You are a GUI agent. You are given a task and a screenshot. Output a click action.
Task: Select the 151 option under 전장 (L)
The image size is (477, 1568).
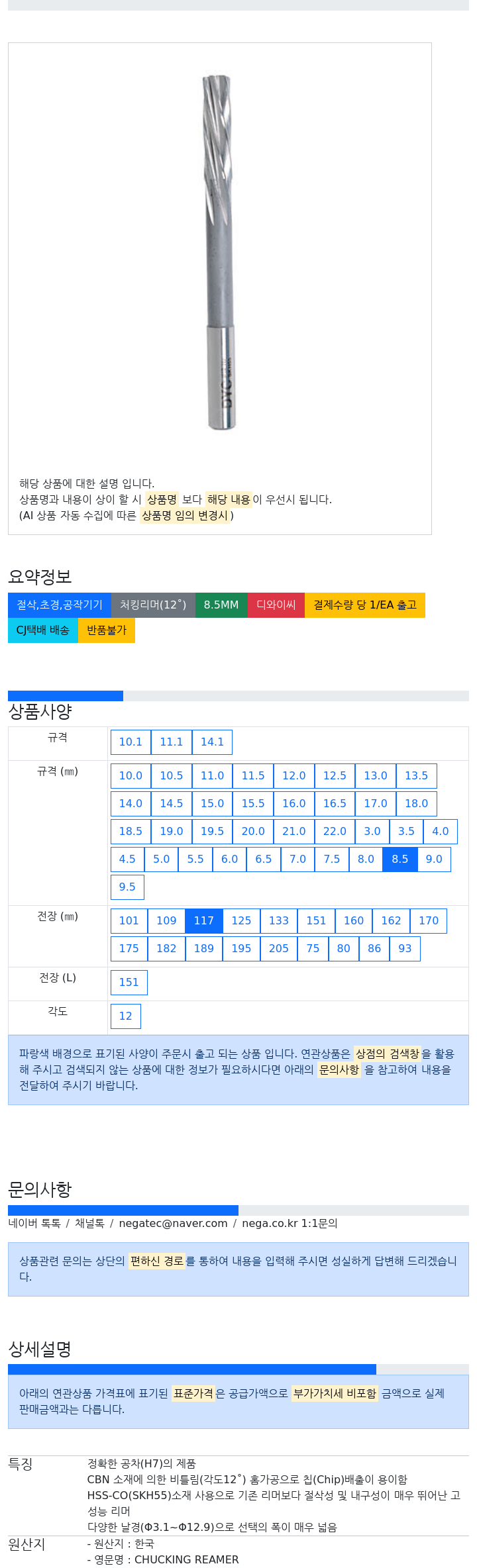pyautogui.click(x=129, y=983)
